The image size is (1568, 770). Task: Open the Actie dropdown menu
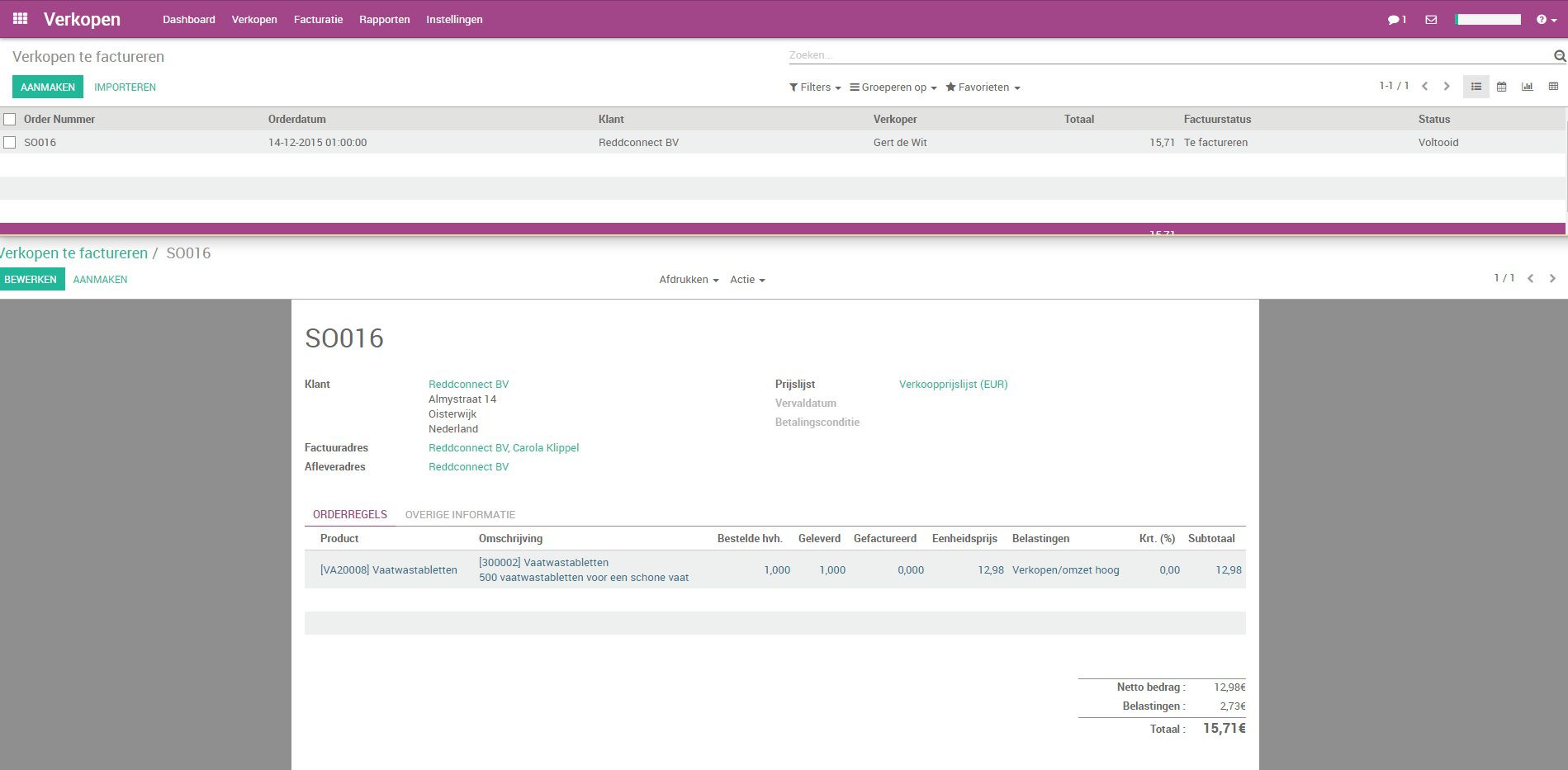[x=746, y=280]
